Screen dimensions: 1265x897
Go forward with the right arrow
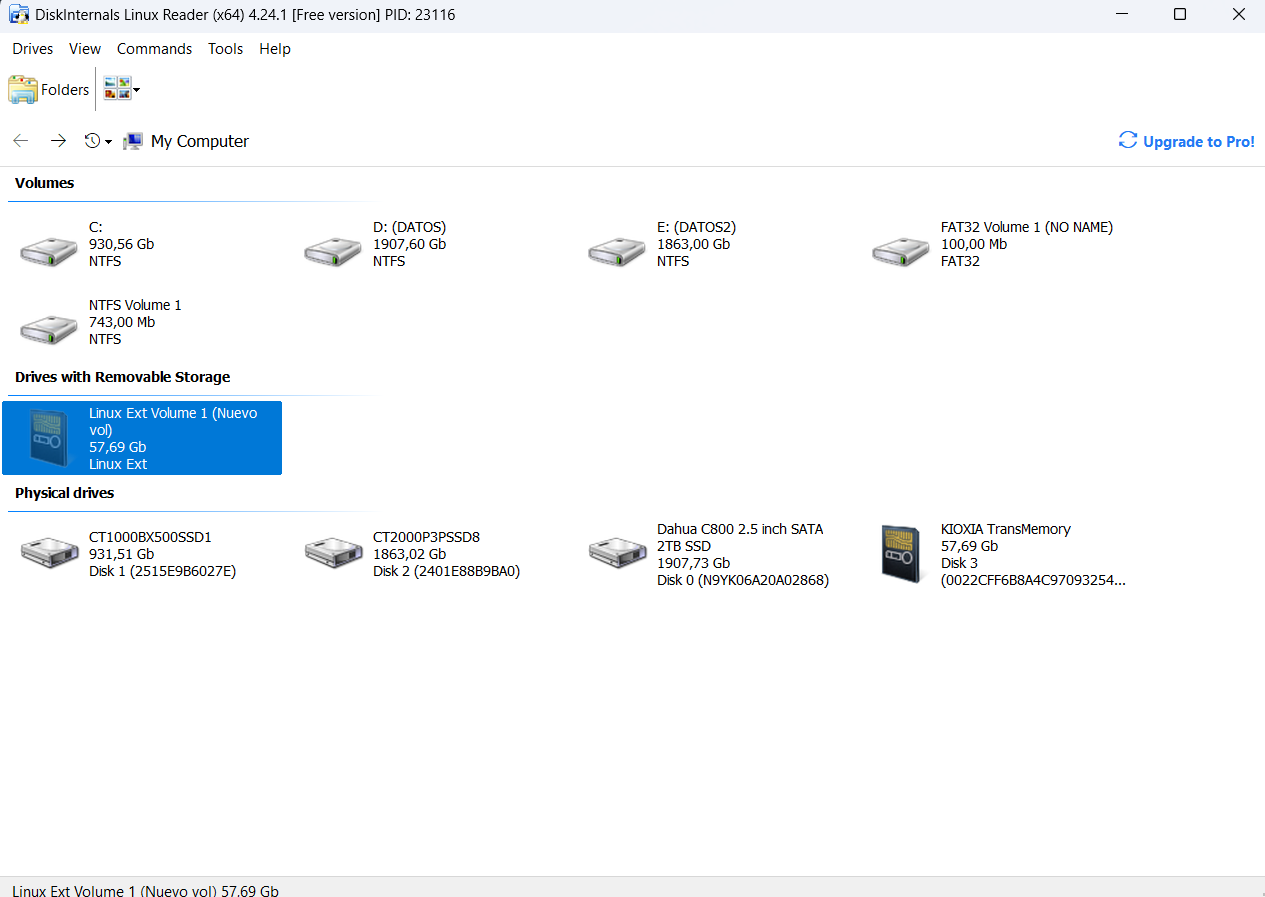pos(58,141)
